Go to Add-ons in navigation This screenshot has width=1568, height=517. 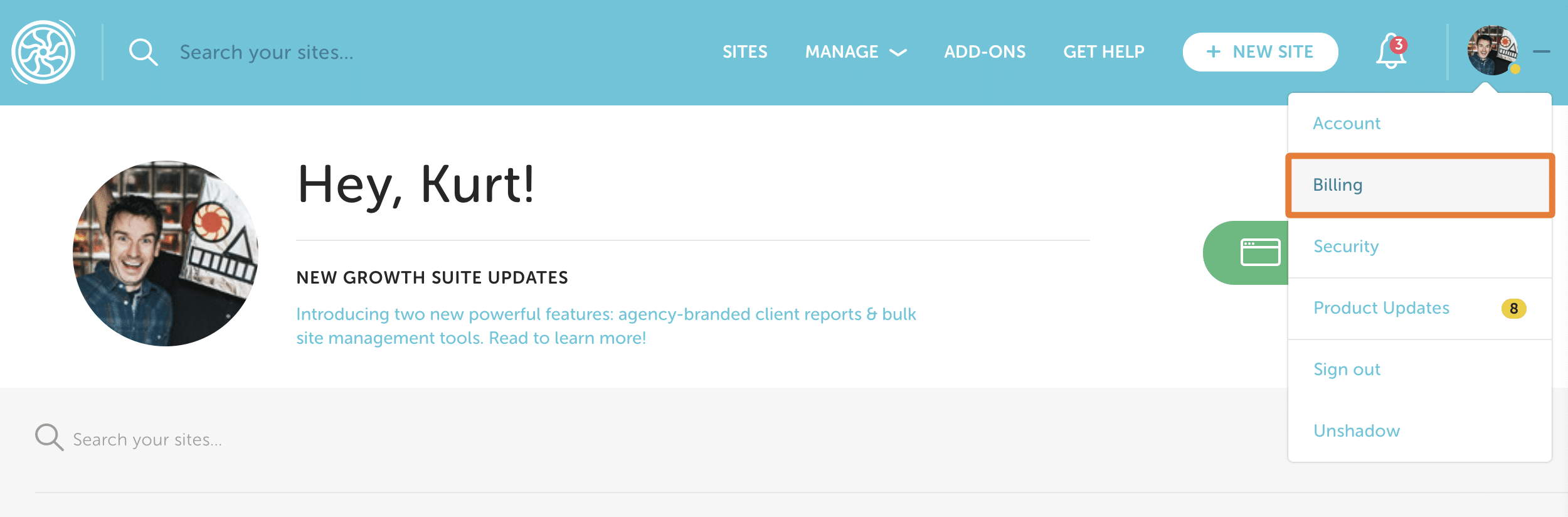tap(985, 52)
